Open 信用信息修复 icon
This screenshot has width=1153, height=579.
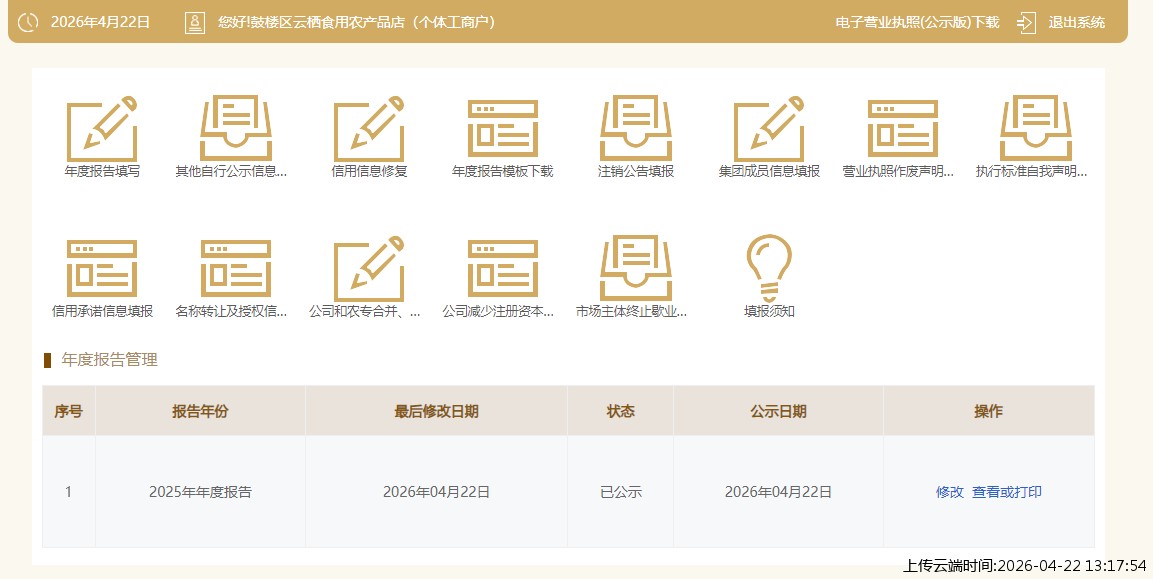coord(369,129)
